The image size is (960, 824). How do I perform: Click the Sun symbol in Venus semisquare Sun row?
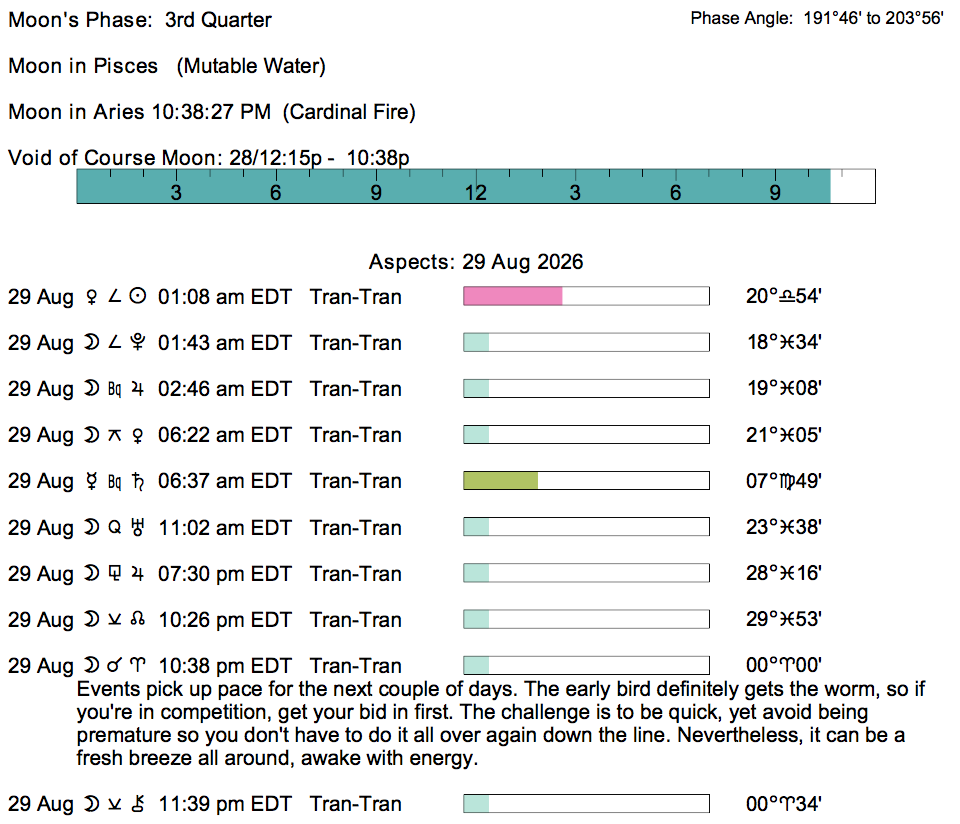click(138, 296)
